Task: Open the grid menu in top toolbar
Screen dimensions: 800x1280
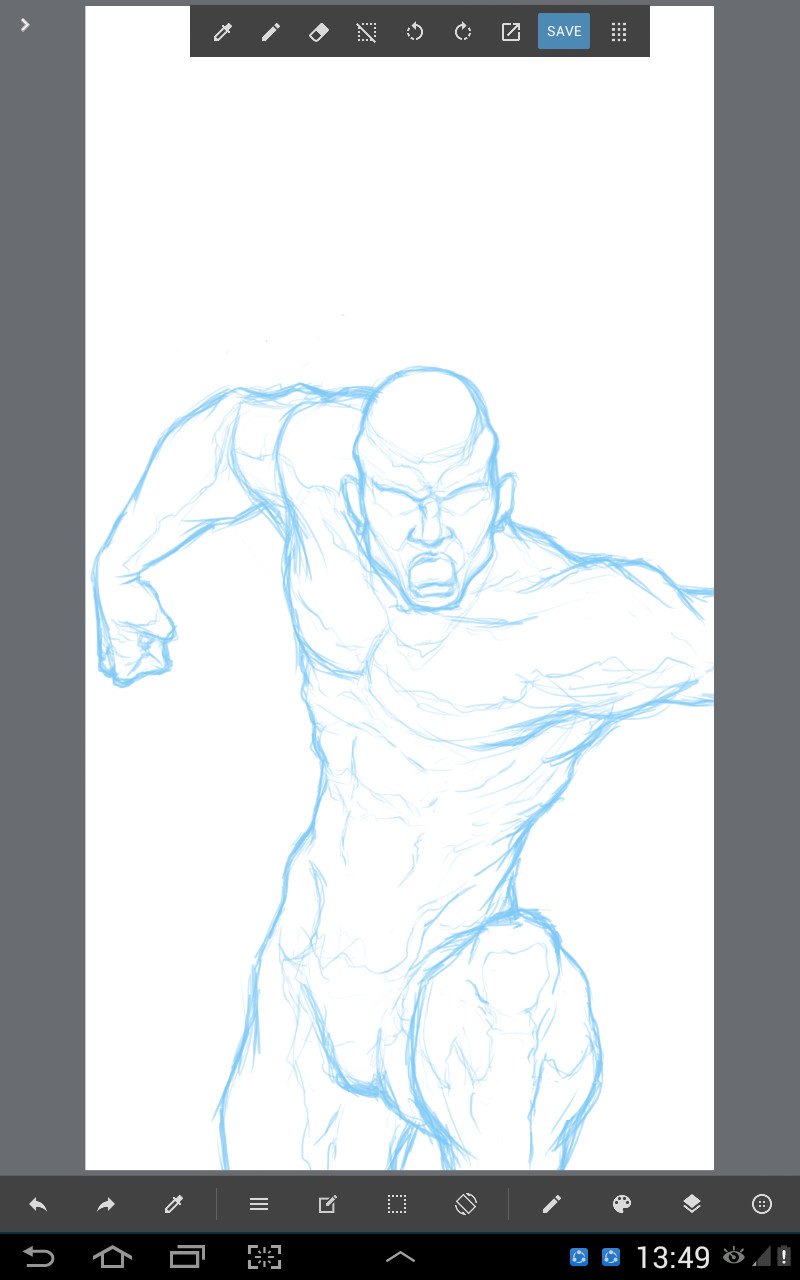Action: (x=618, y=32)
